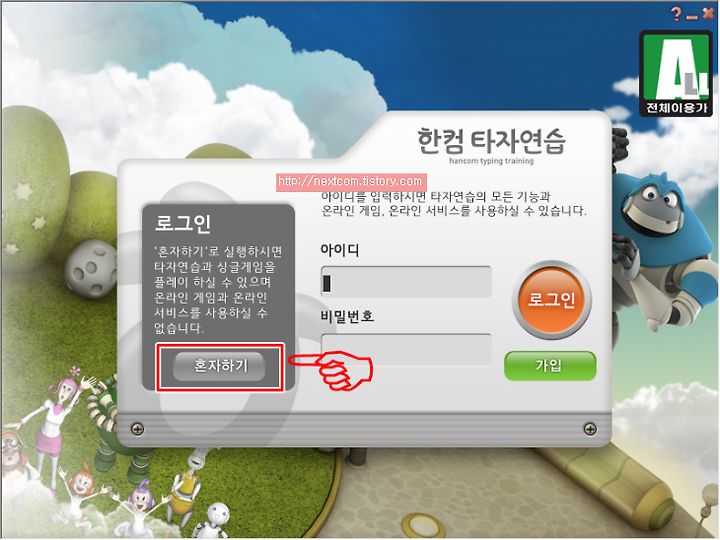
Task: Click the right screw on the panel
Action: click(x=590, y=429)
